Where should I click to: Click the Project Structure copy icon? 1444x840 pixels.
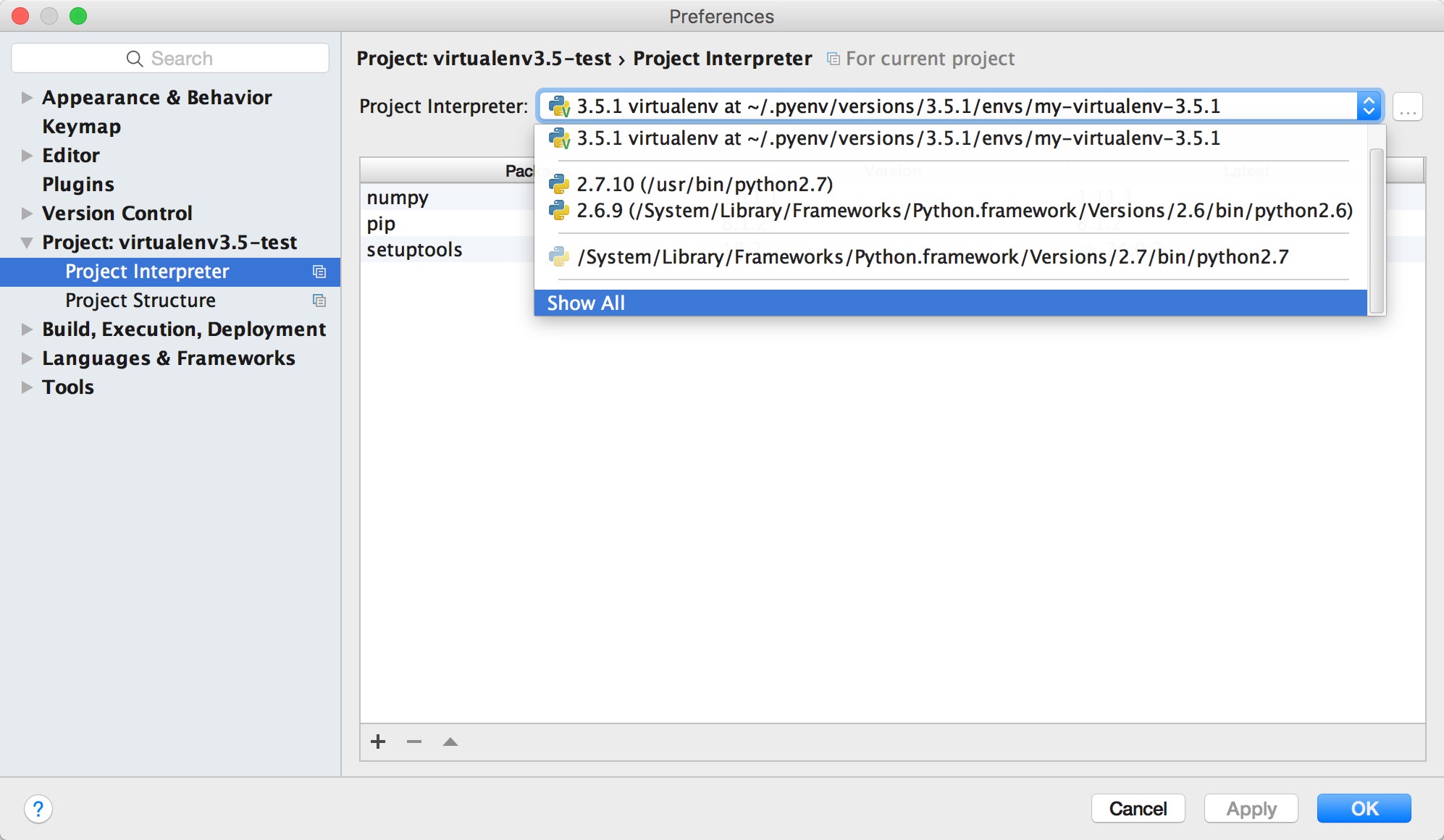point(320,300)
